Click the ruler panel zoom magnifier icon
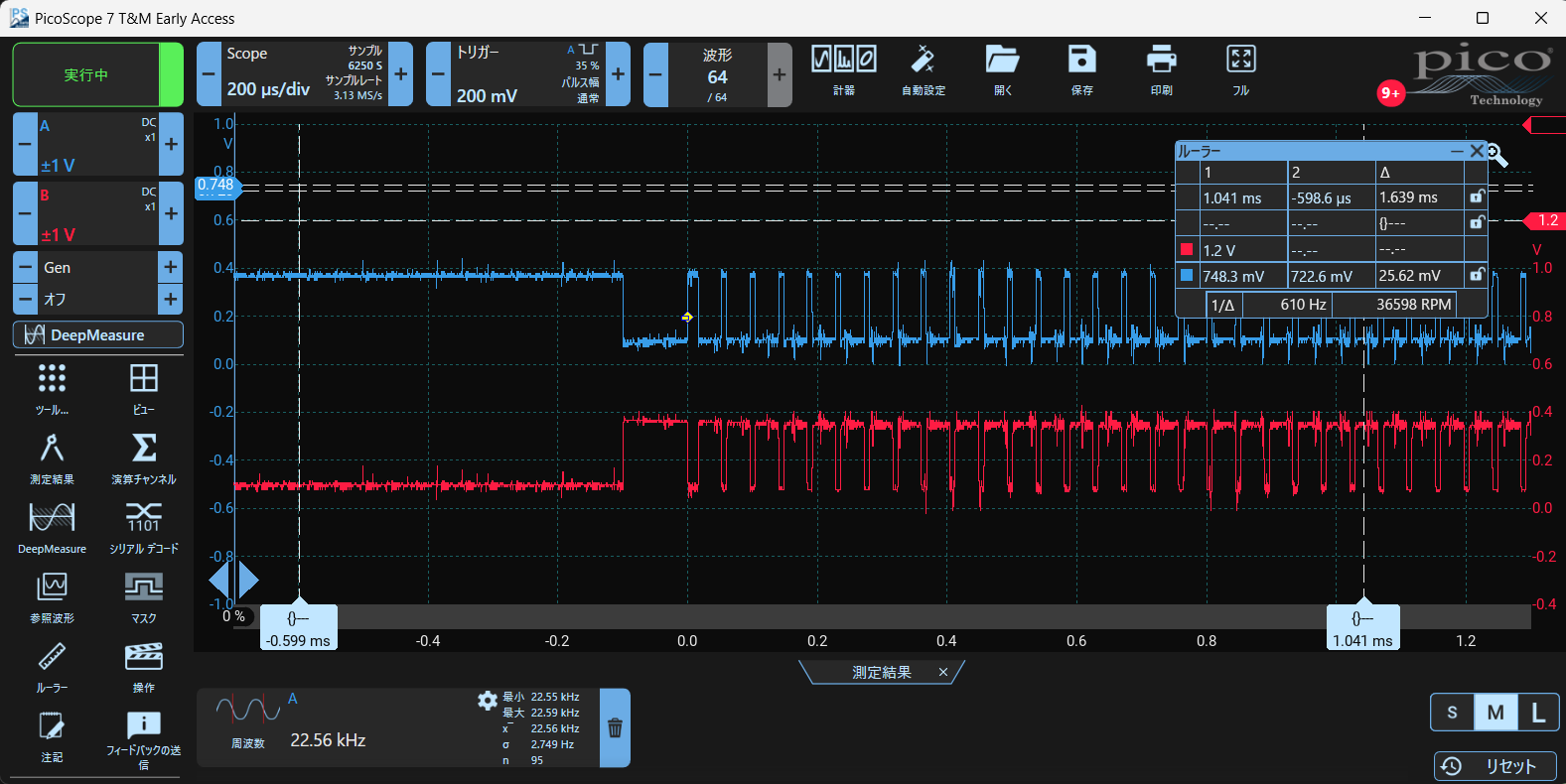 coord(1497,156)
